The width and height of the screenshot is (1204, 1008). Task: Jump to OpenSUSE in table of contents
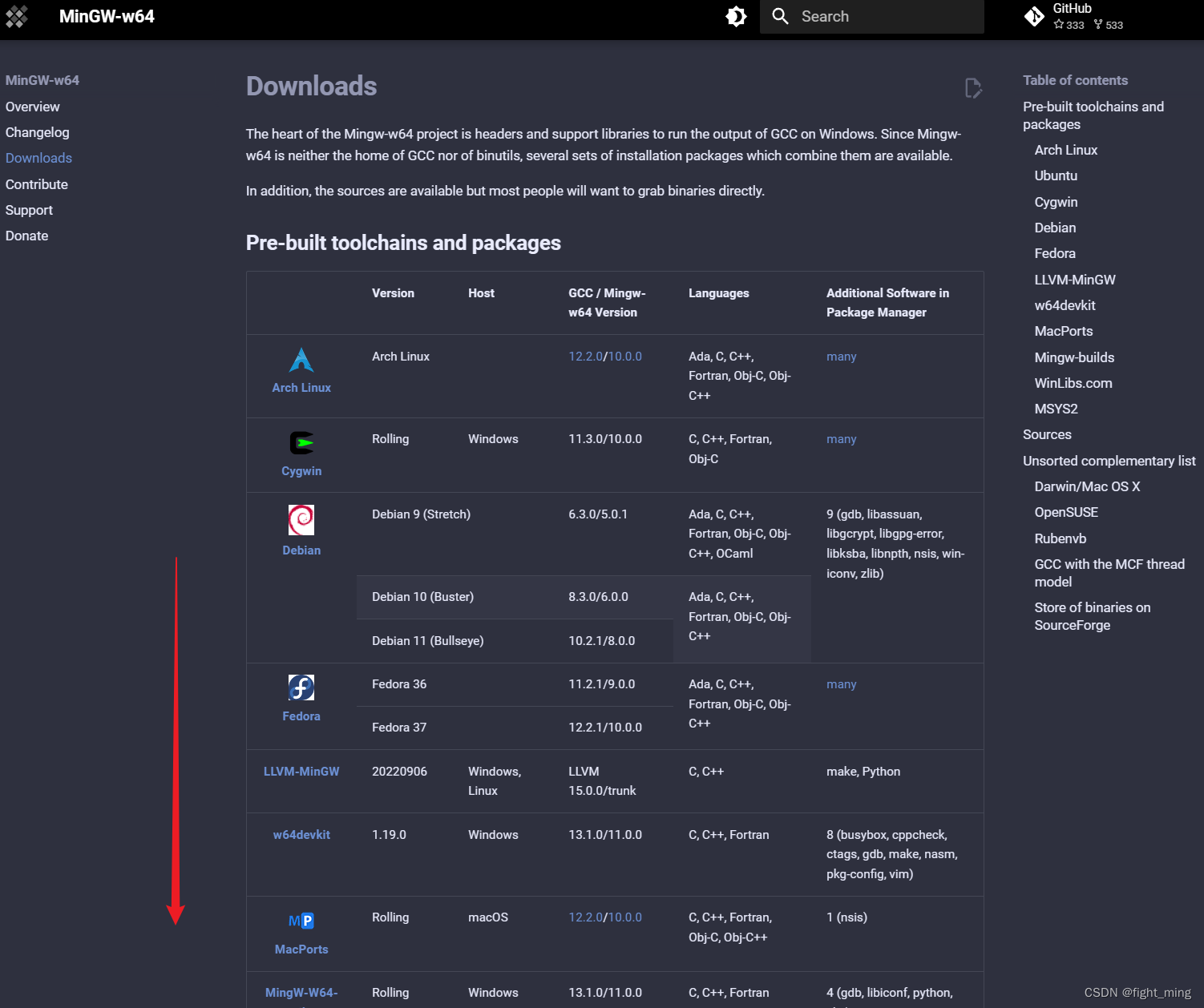[x=1066, y=512]
